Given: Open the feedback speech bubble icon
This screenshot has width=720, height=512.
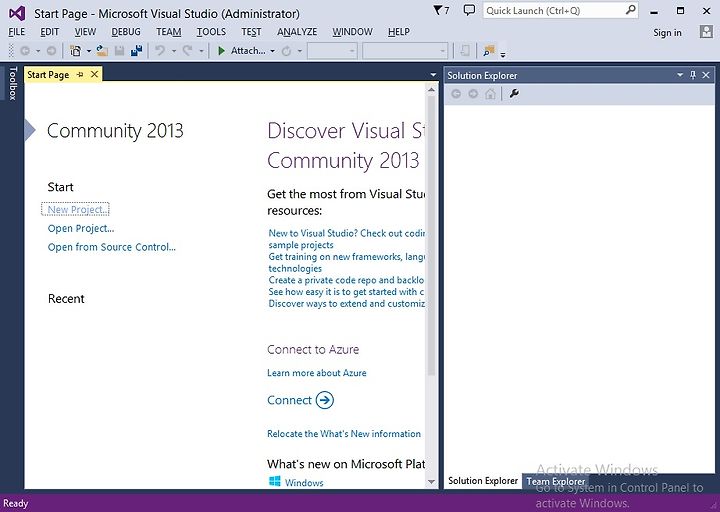Looking at the screenshot, I should [x=469, y=10].
